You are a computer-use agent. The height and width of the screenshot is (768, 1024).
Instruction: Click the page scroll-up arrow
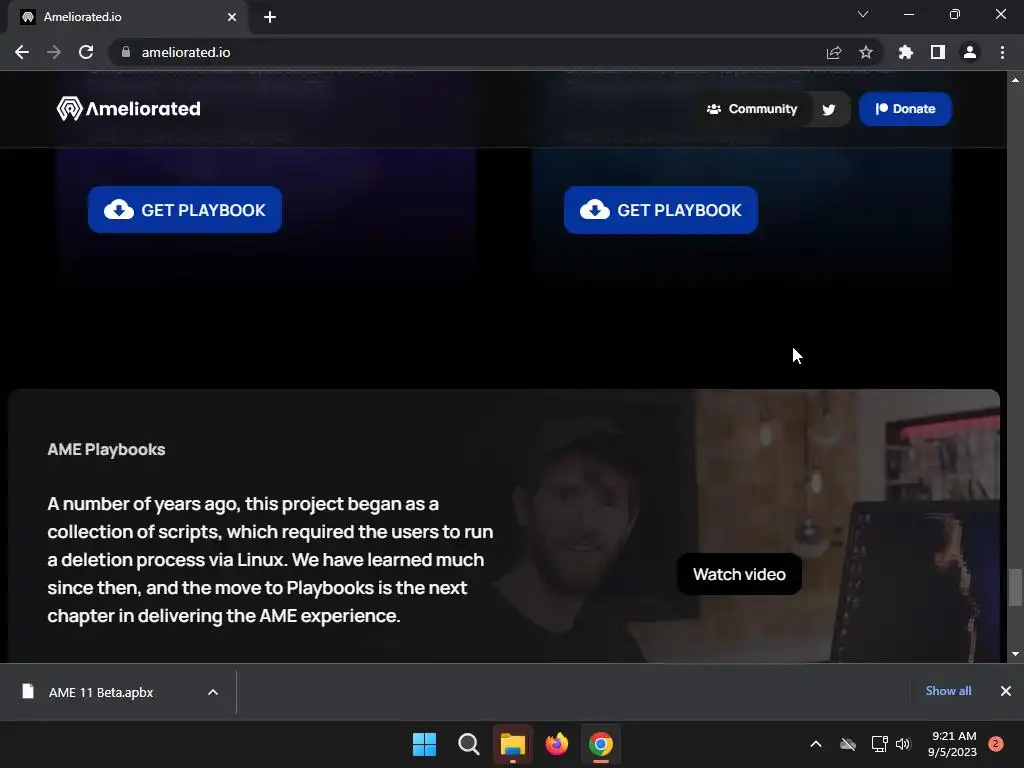[x=1016, y=80]
